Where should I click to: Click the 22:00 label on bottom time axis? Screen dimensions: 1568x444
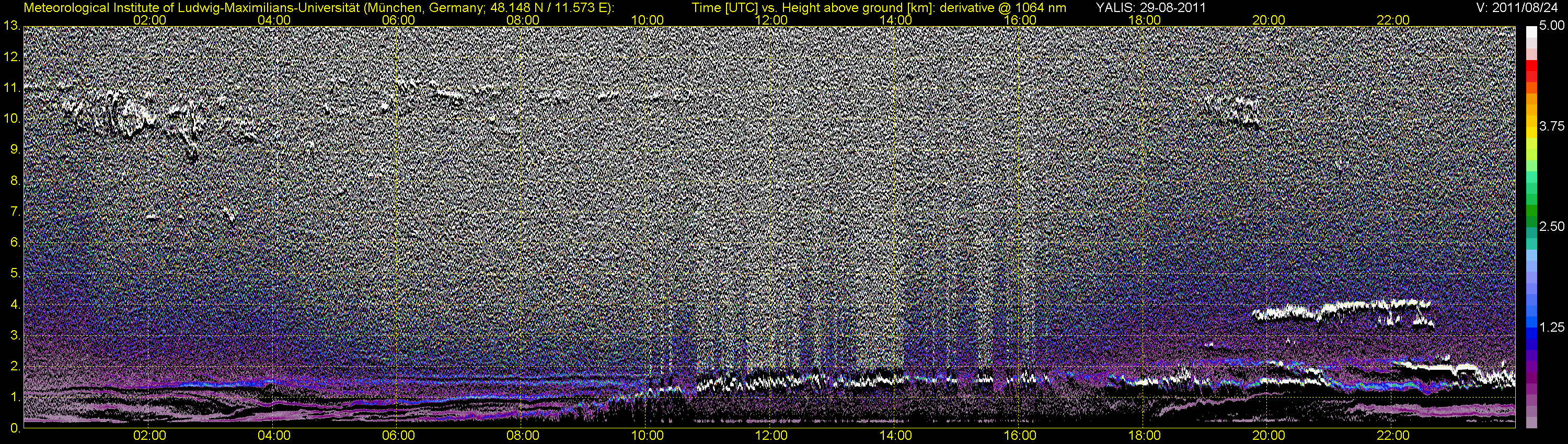point(1393,436)
